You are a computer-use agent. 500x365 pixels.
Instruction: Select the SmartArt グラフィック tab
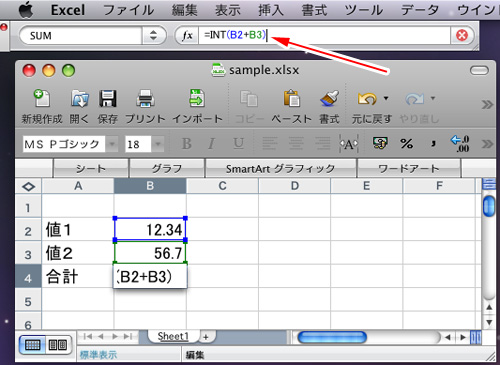pos(281,169)
